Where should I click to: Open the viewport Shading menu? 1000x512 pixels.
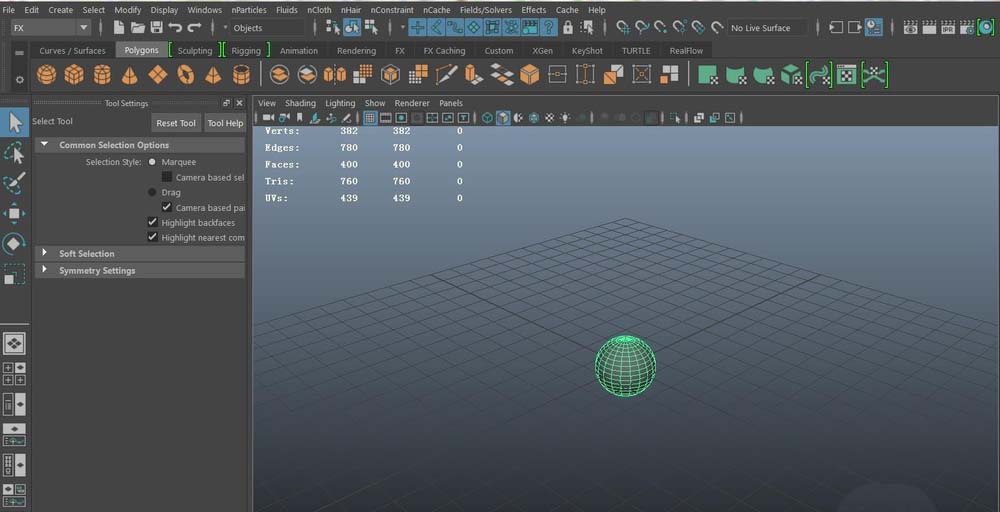[300, 103]
